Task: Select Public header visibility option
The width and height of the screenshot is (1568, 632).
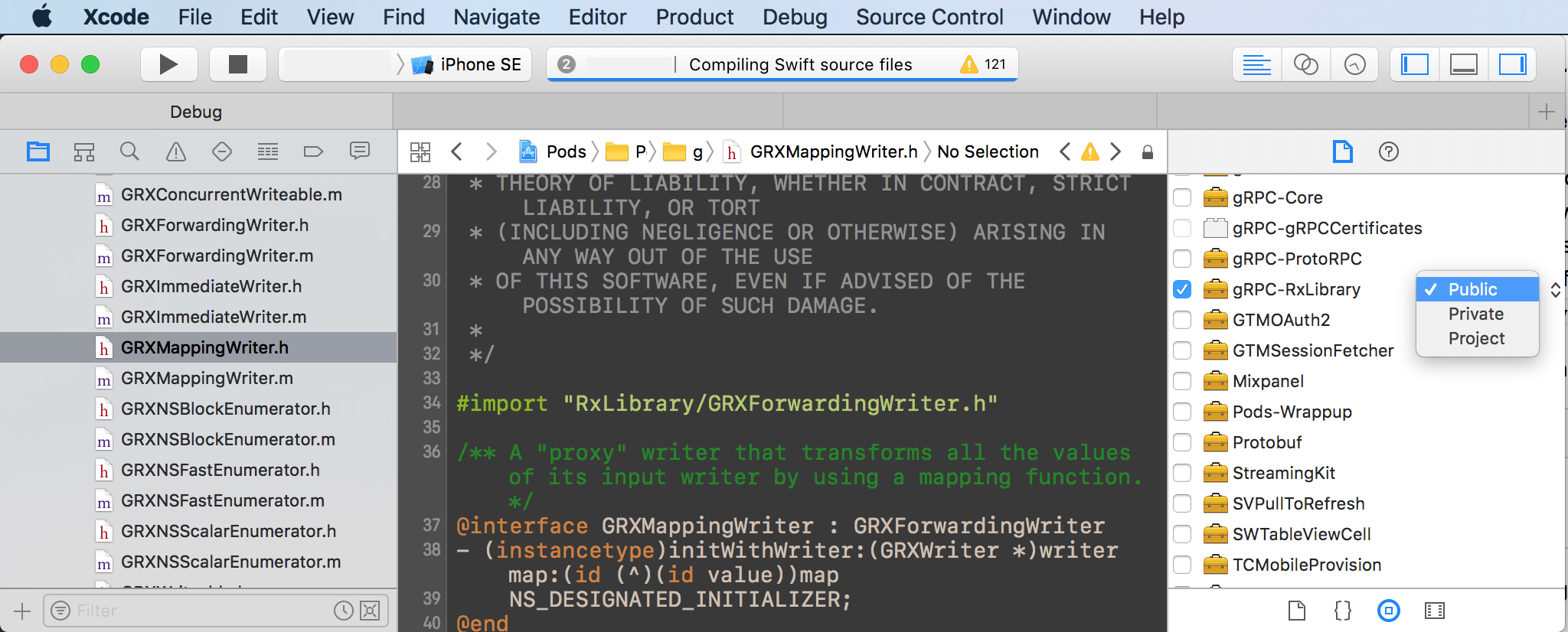Action: [x=1477, y=289]
